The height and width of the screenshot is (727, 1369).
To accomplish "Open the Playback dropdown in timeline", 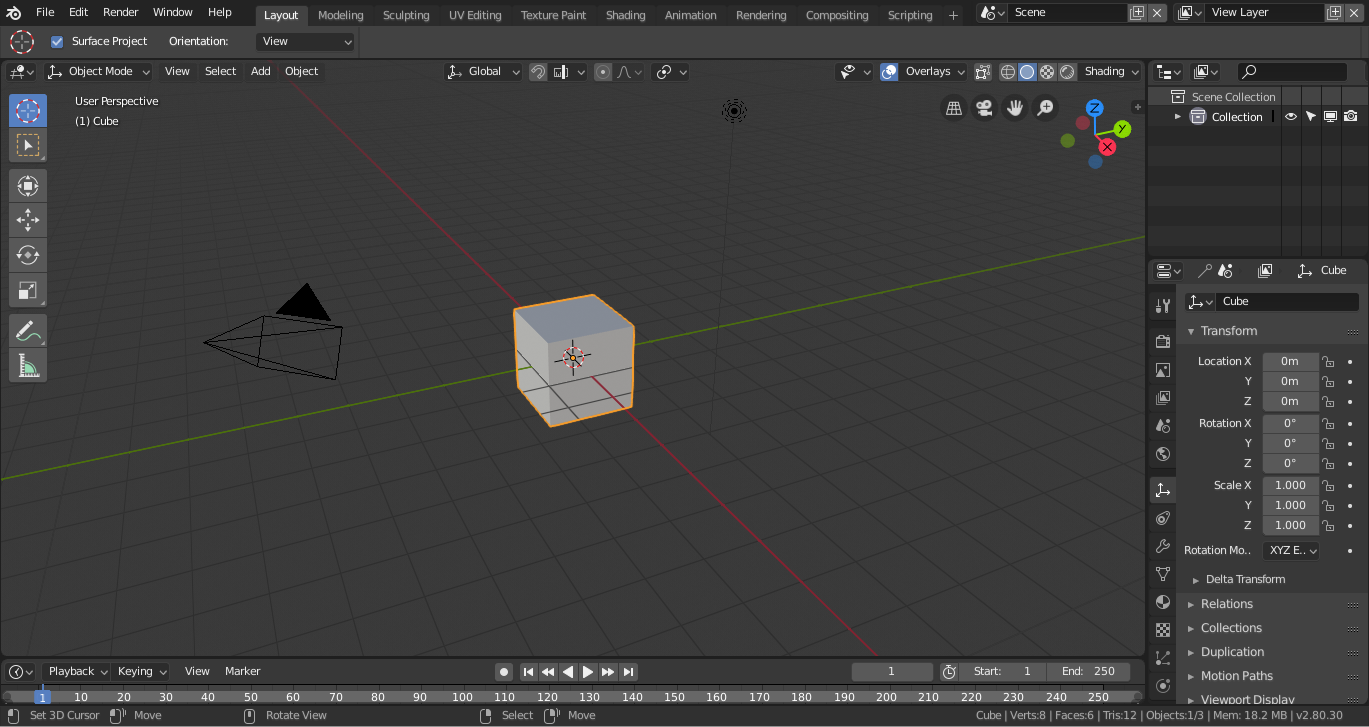I will coord(77,671).
